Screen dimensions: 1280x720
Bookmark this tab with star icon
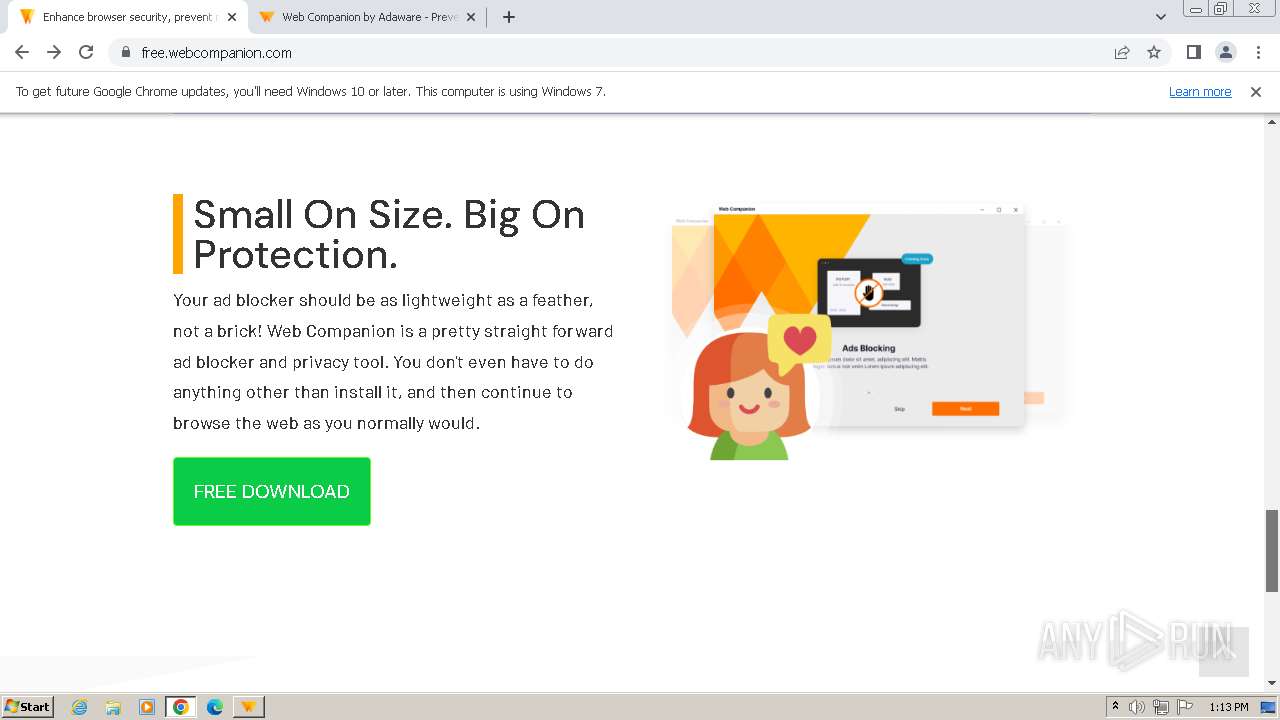[1154, 53]
